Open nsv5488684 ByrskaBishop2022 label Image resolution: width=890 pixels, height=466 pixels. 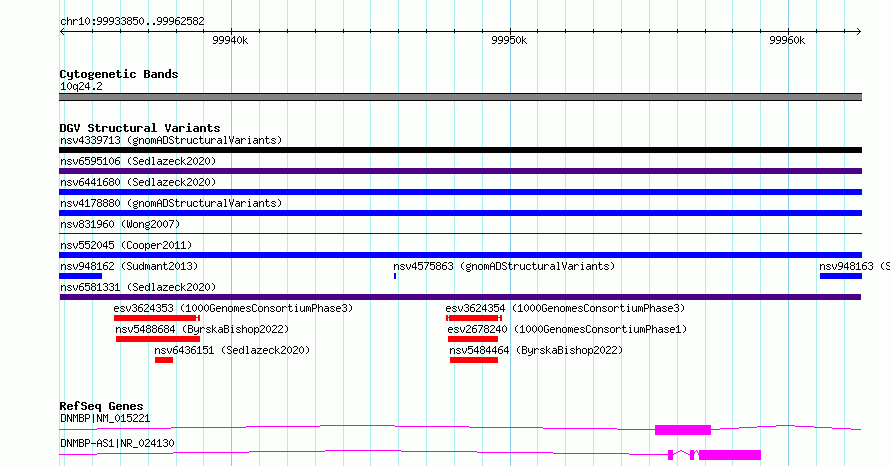click(202, 329)
